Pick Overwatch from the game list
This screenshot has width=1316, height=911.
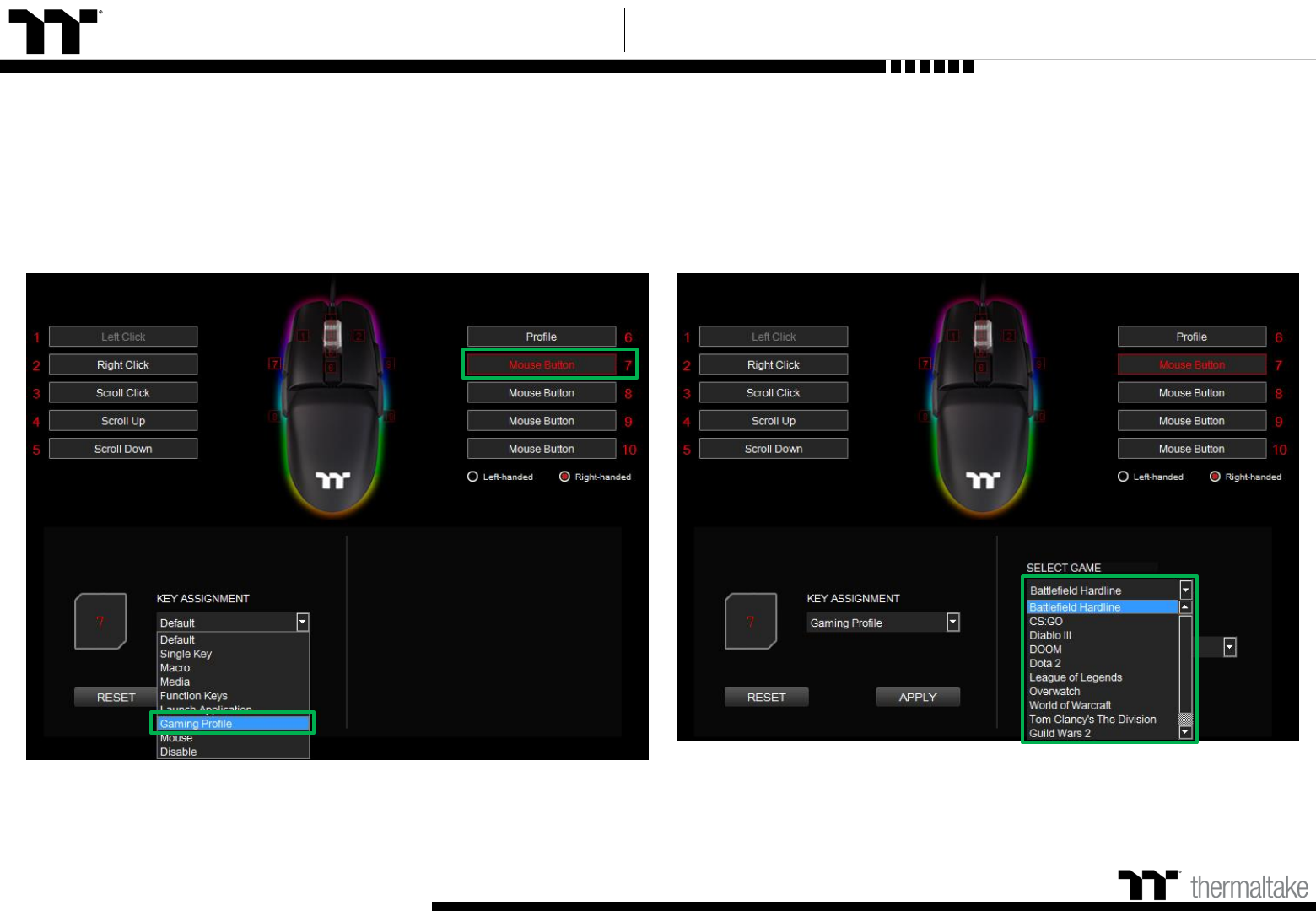(x=1054, y=691)
